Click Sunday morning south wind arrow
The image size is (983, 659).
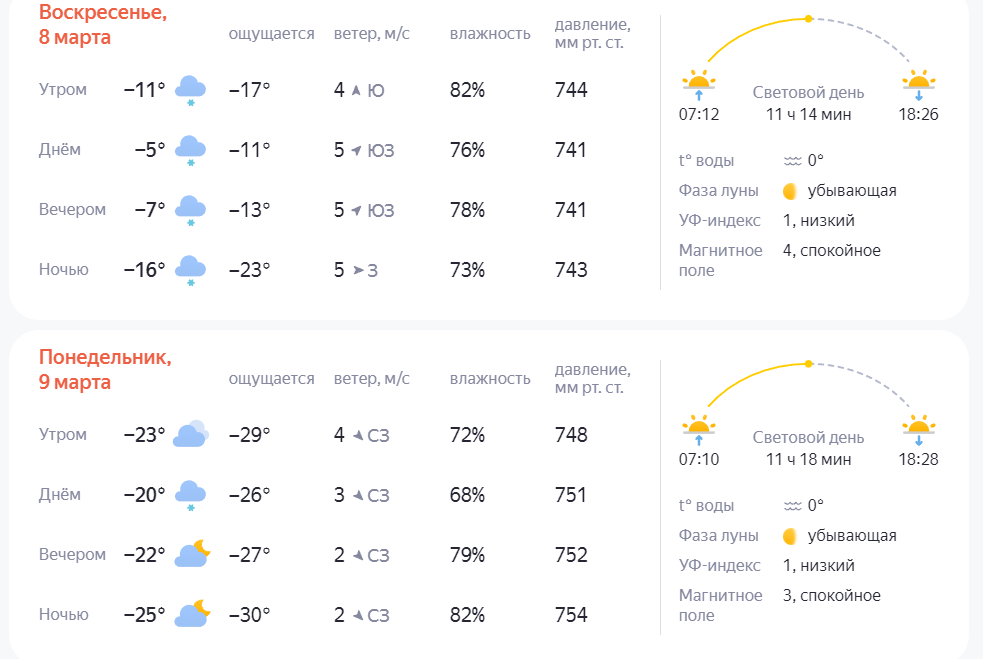click(355, 90)
